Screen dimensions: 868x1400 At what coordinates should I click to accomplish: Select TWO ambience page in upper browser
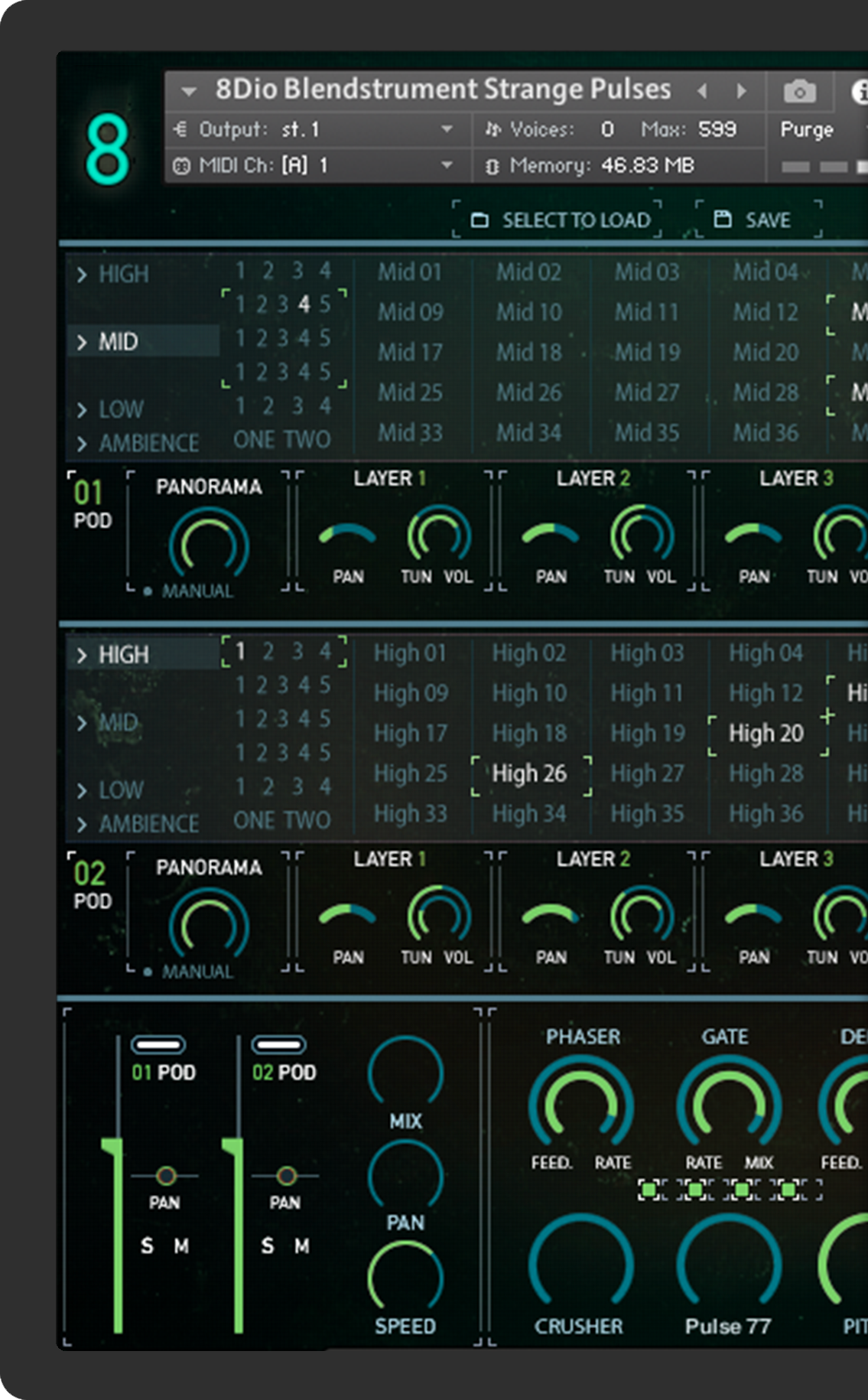[x=307, y=440]
